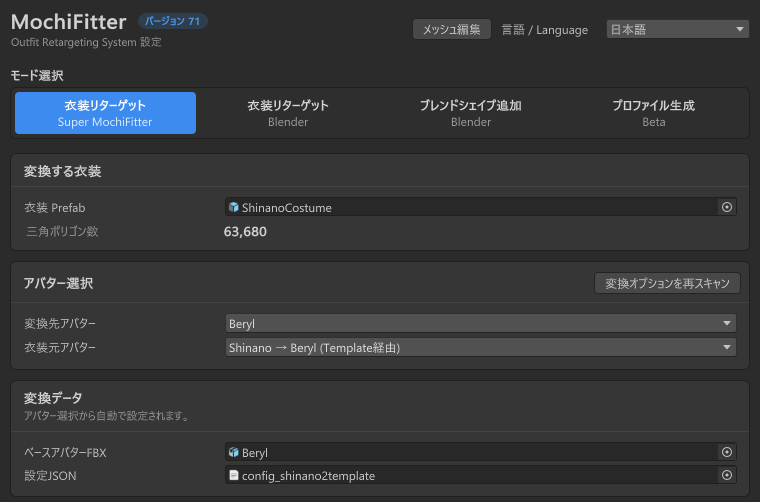Image resolution: width=760 pixels, height=502 pixels.
Task: Click the Outfit Retargeting System 設定 subtitle
Action: (86, 42)
